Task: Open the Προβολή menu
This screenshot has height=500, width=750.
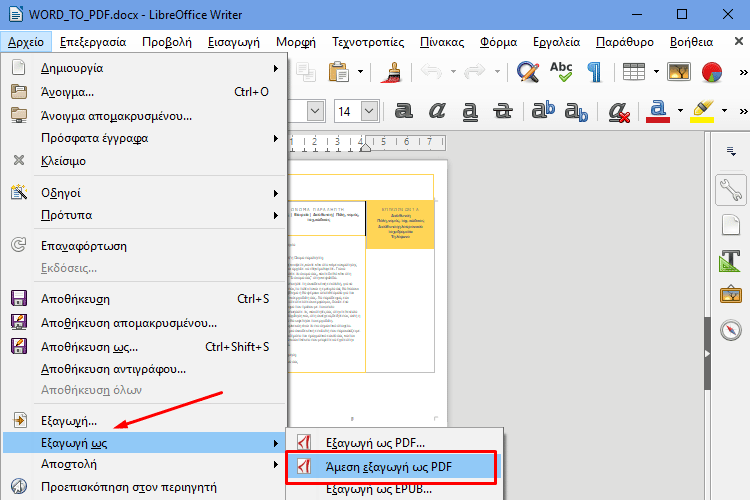Action: click(167, 42)
